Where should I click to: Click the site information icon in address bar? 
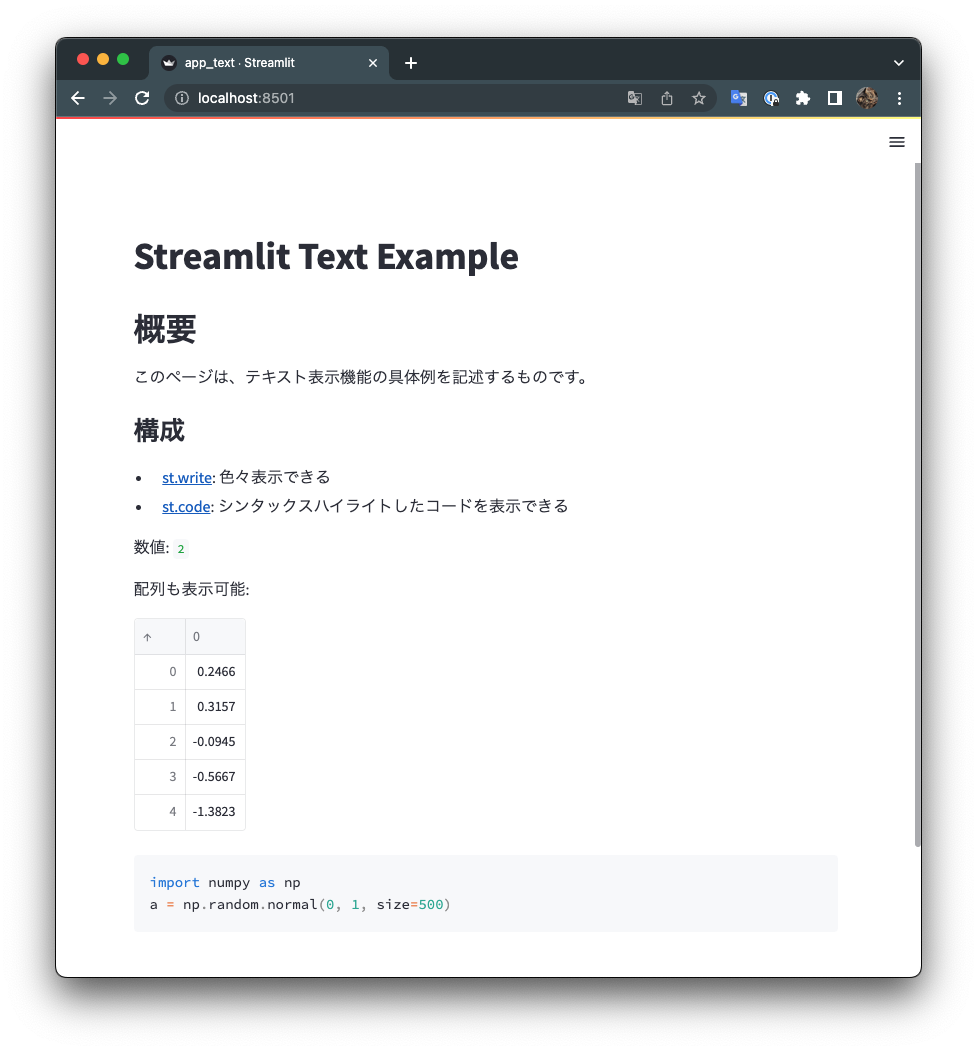181,98
